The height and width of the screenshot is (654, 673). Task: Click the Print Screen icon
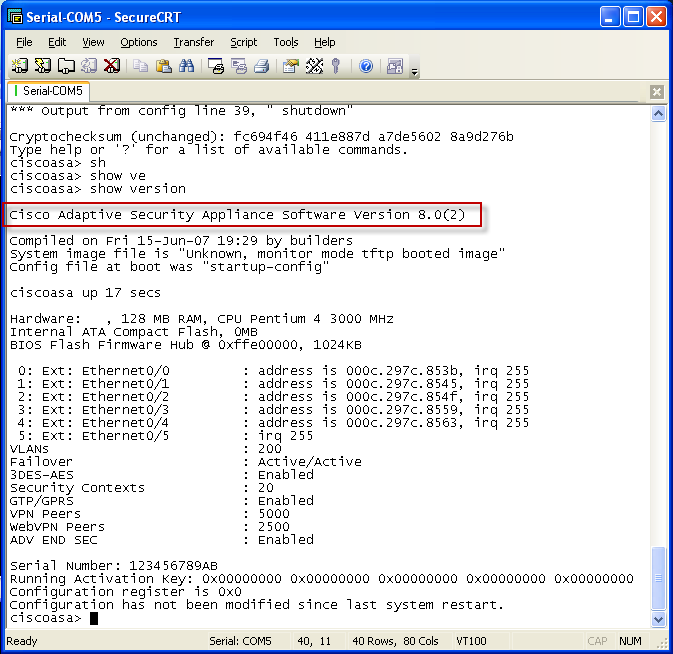coord(216,66)
